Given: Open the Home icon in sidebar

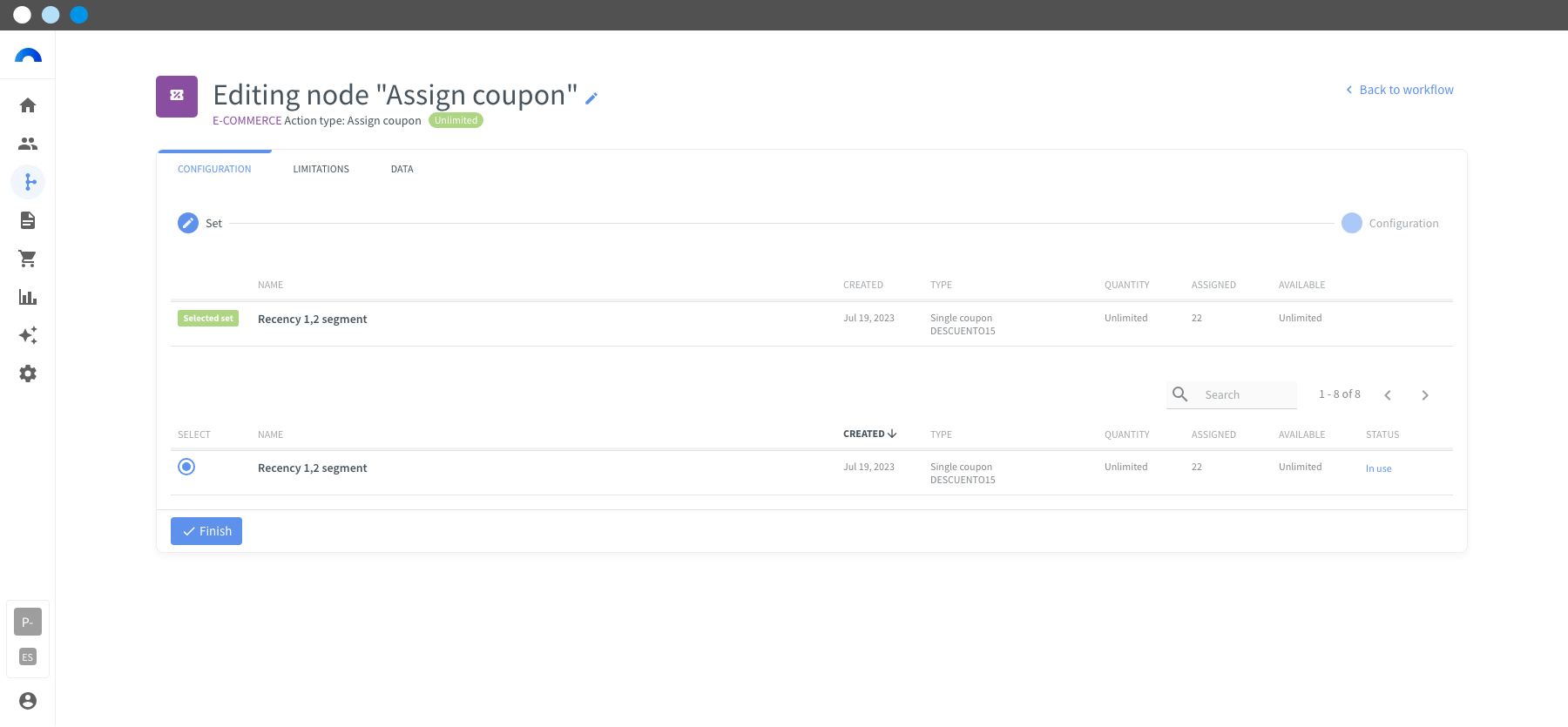Looking at the screenshot, I should (x=28, y=105).
